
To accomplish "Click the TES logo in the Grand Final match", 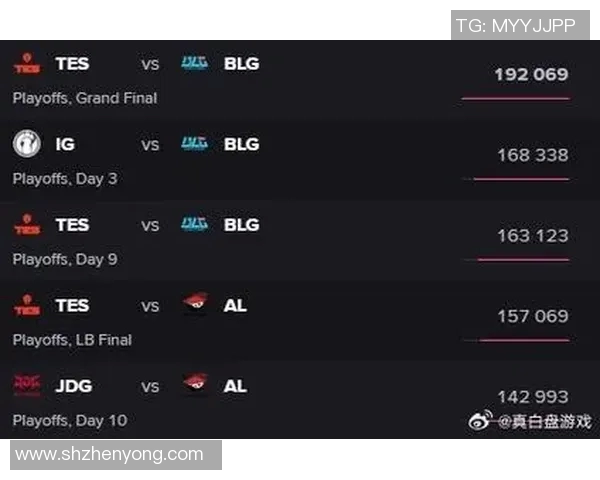I will tap(27, 64).
